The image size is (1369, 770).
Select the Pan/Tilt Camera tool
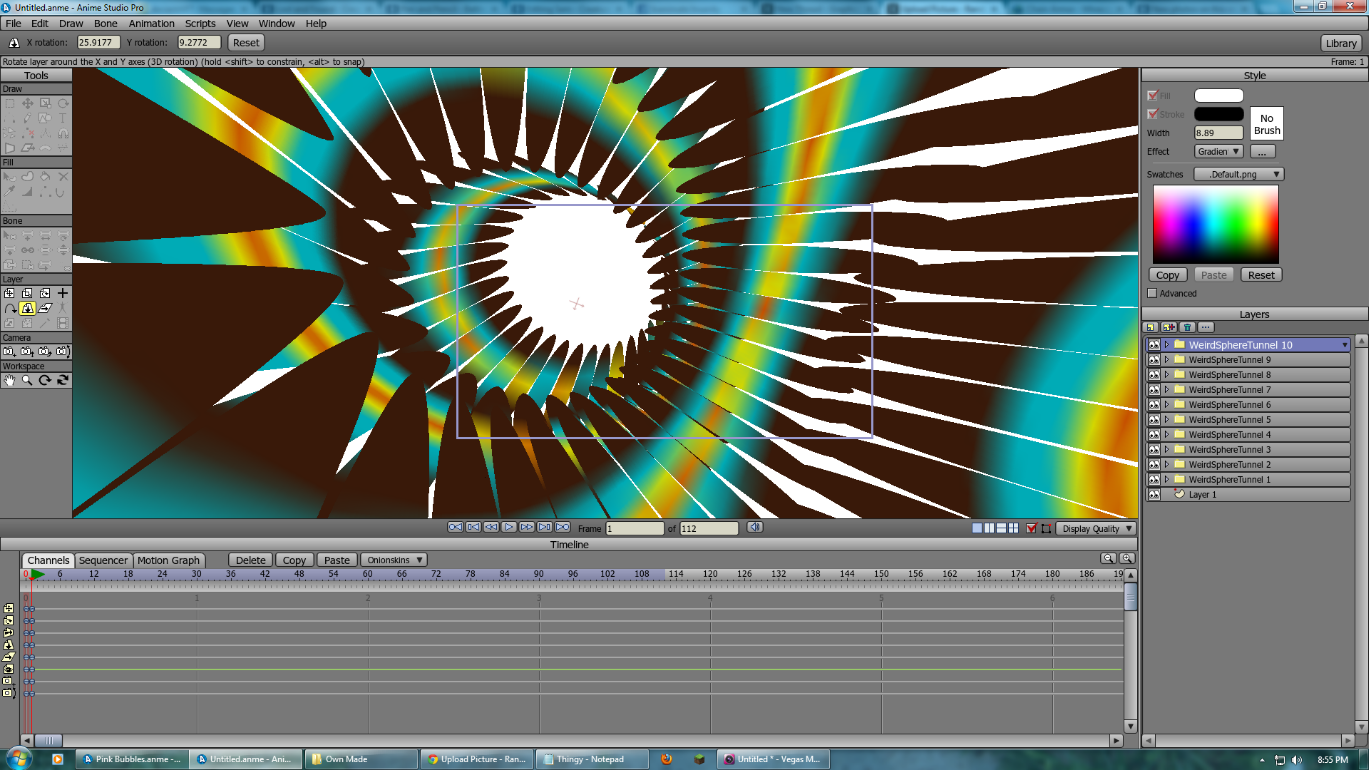tap(63, 352)
